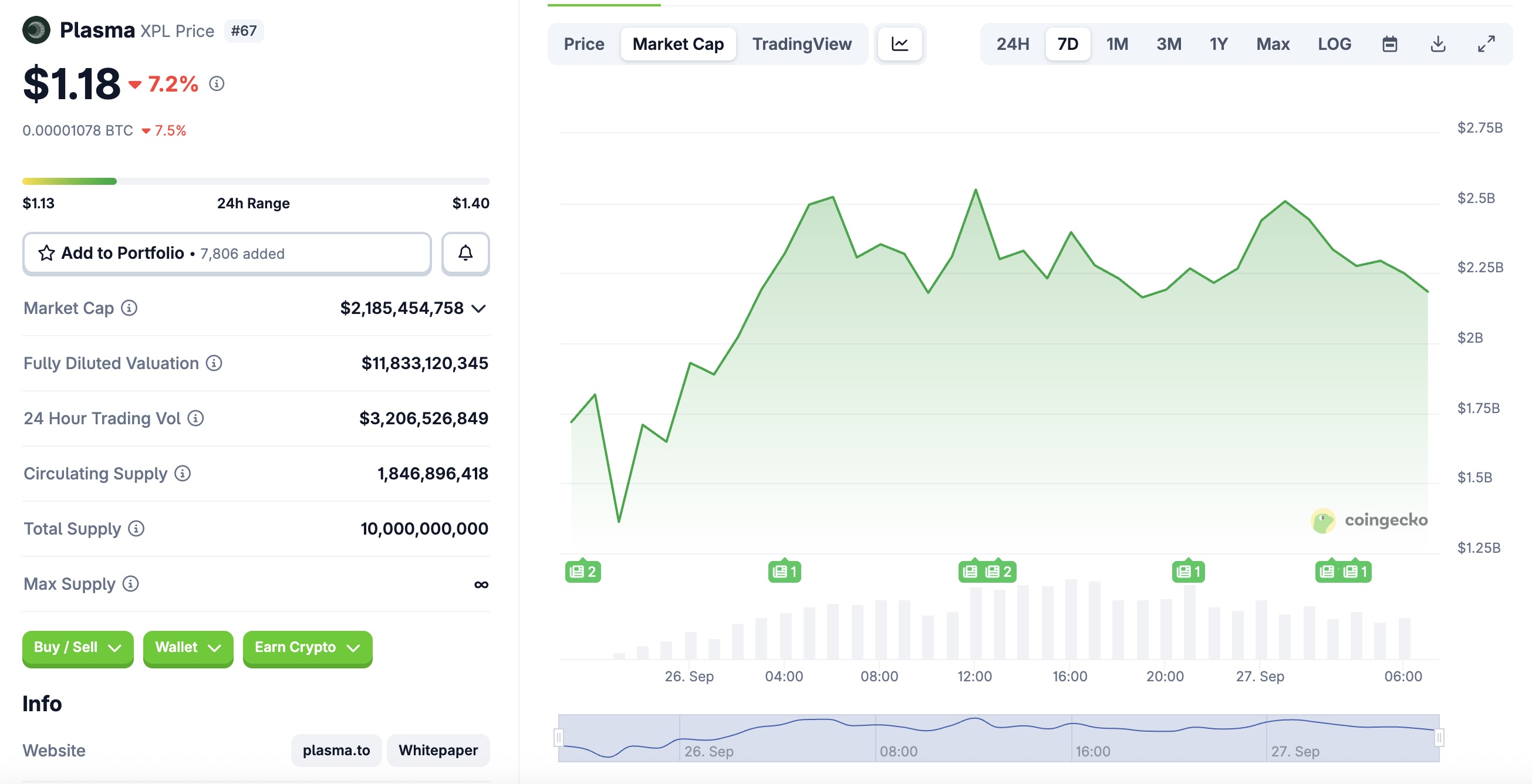
Task: Show Max Supply info icon
Action: pos(131,584)
